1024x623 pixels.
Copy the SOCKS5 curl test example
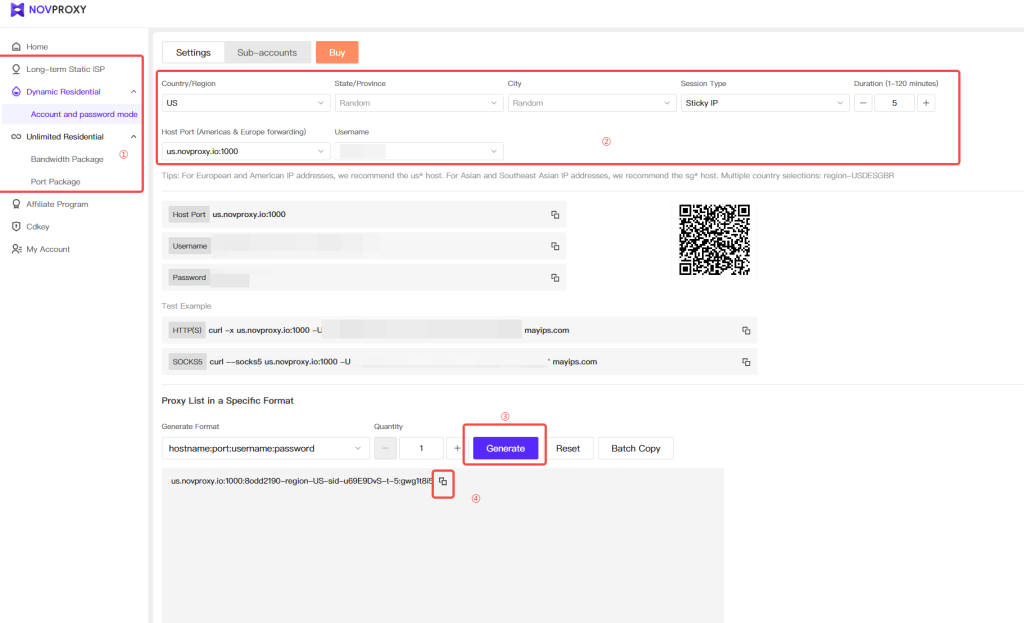pyautogui.click(x=745, y=362)
